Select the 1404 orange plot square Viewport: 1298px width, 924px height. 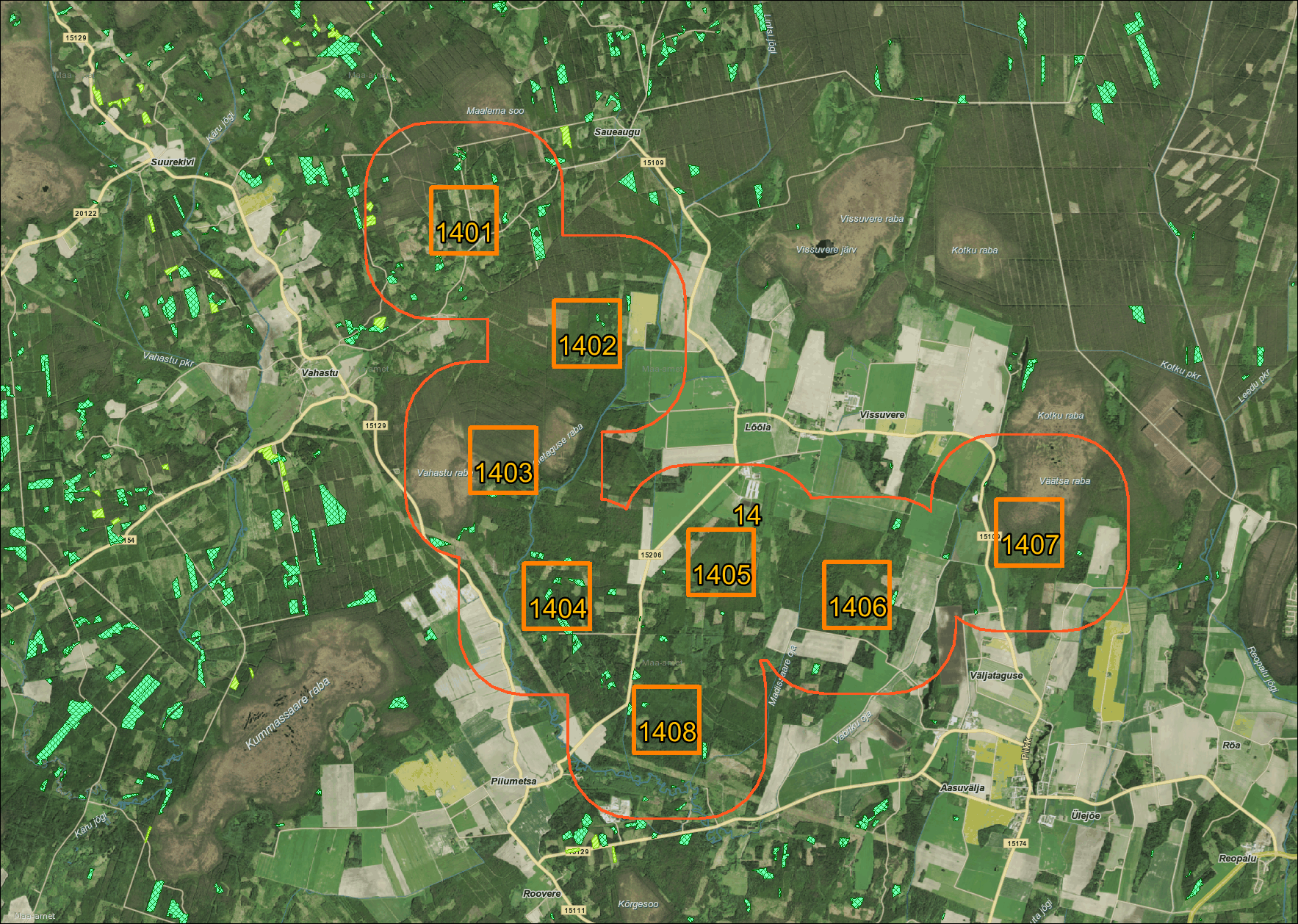click(x=556, y=596)
